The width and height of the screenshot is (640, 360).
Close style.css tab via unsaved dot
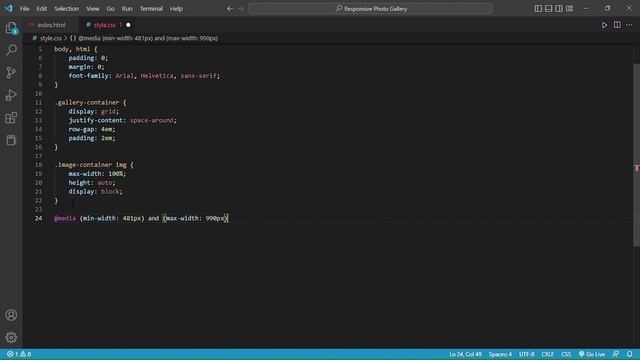pos(128,25)
